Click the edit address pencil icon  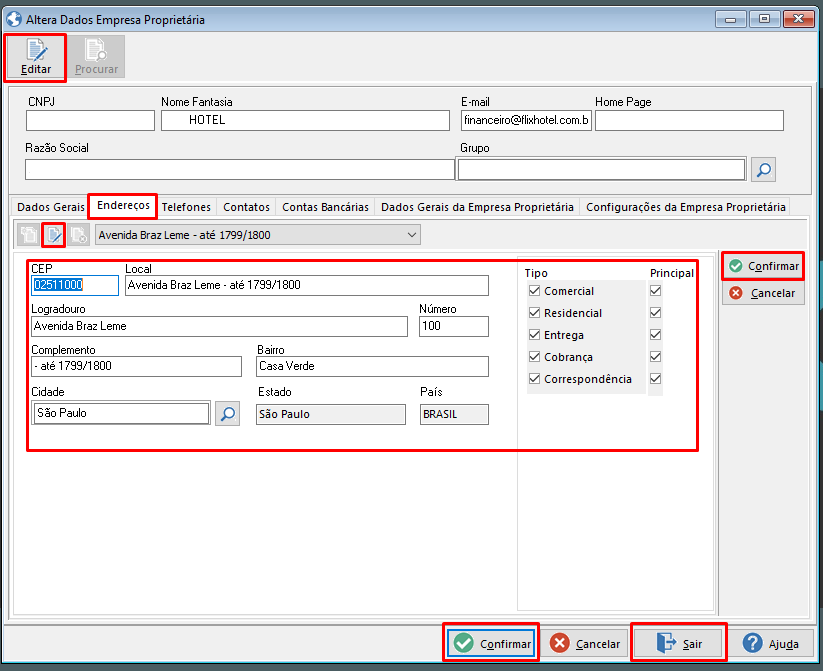point(54,235)
